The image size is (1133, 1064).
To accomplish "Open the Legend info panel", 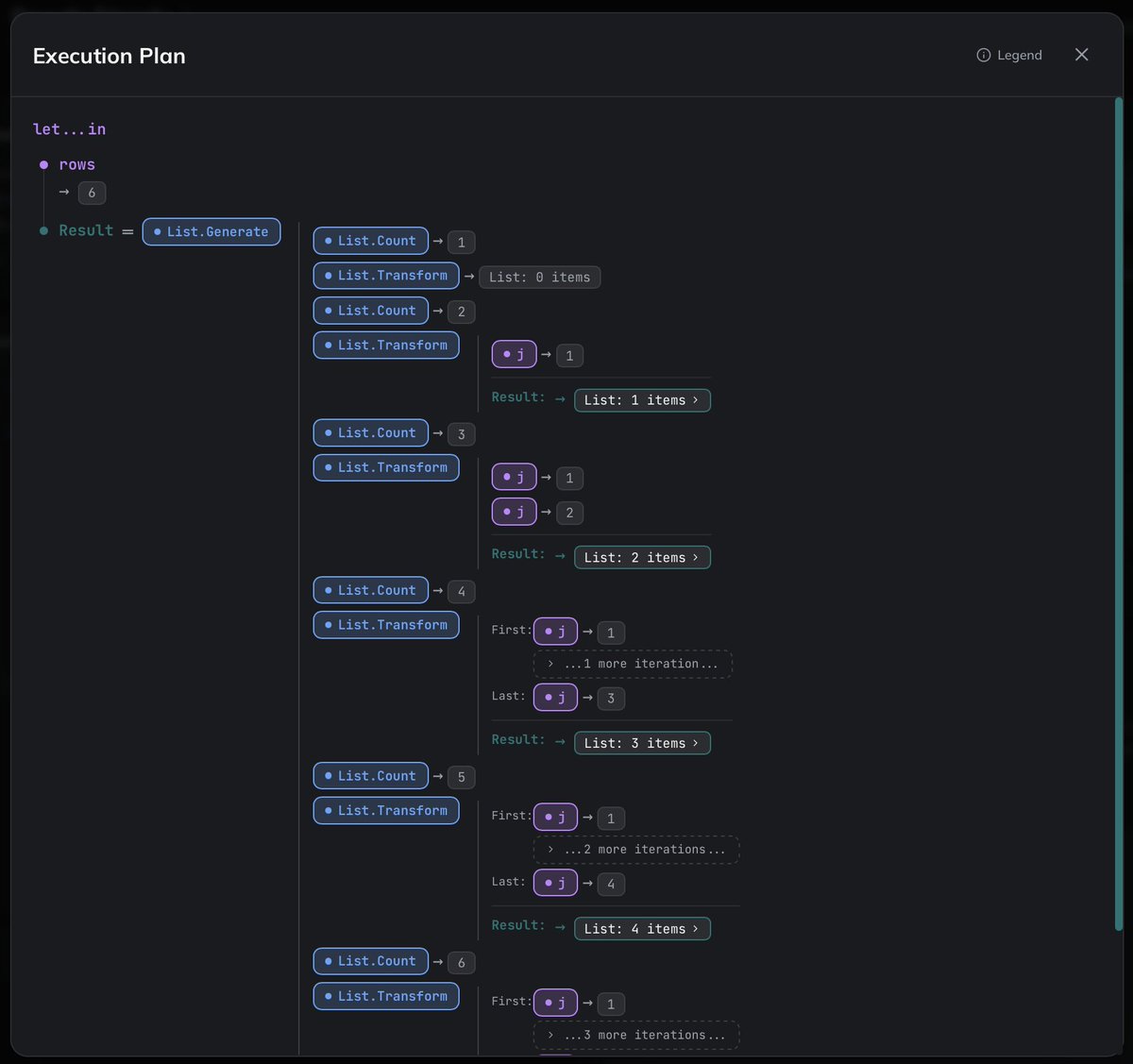I will point(1009,55).
